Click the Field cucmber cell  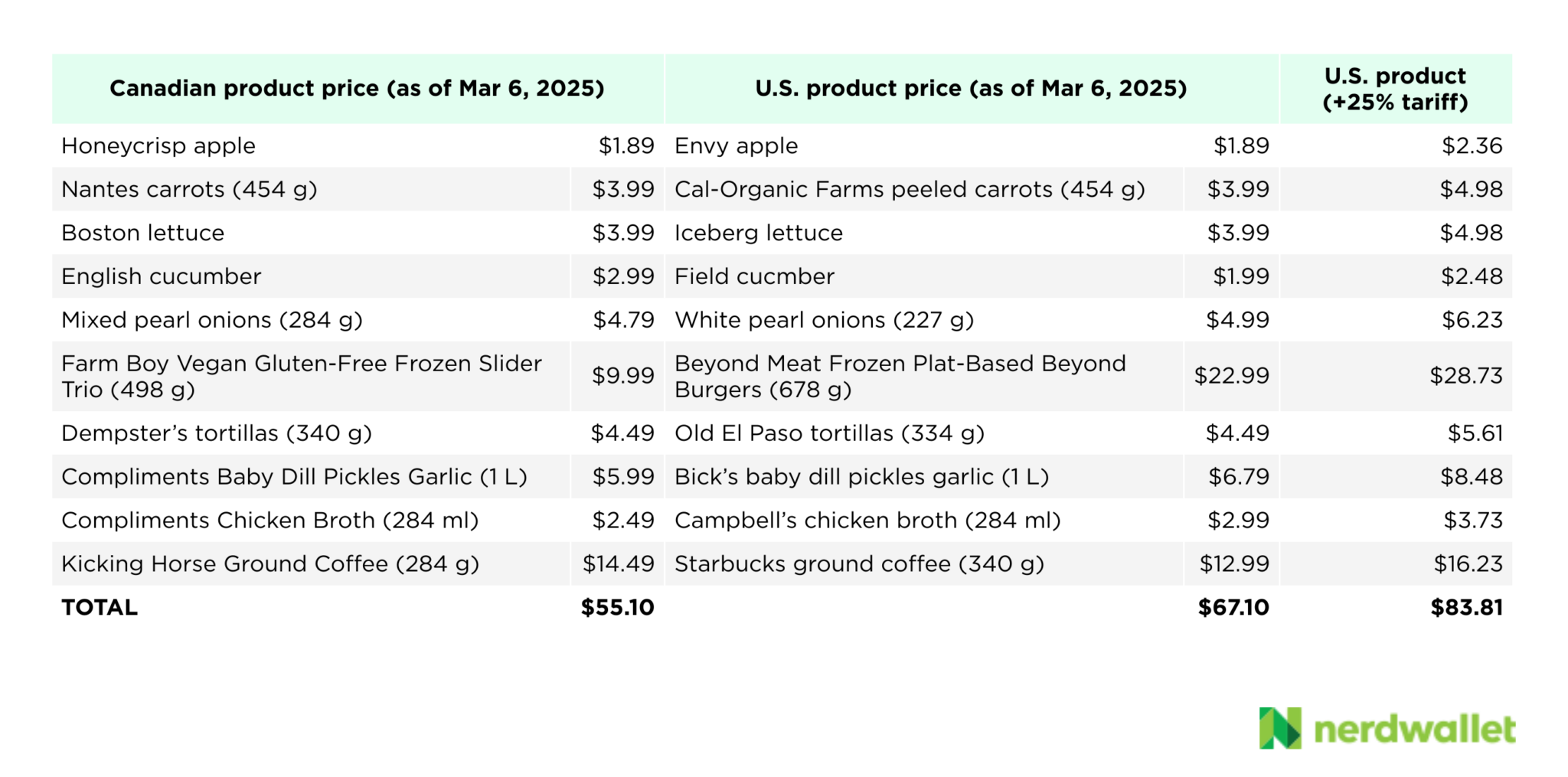[x=754, y=276]
